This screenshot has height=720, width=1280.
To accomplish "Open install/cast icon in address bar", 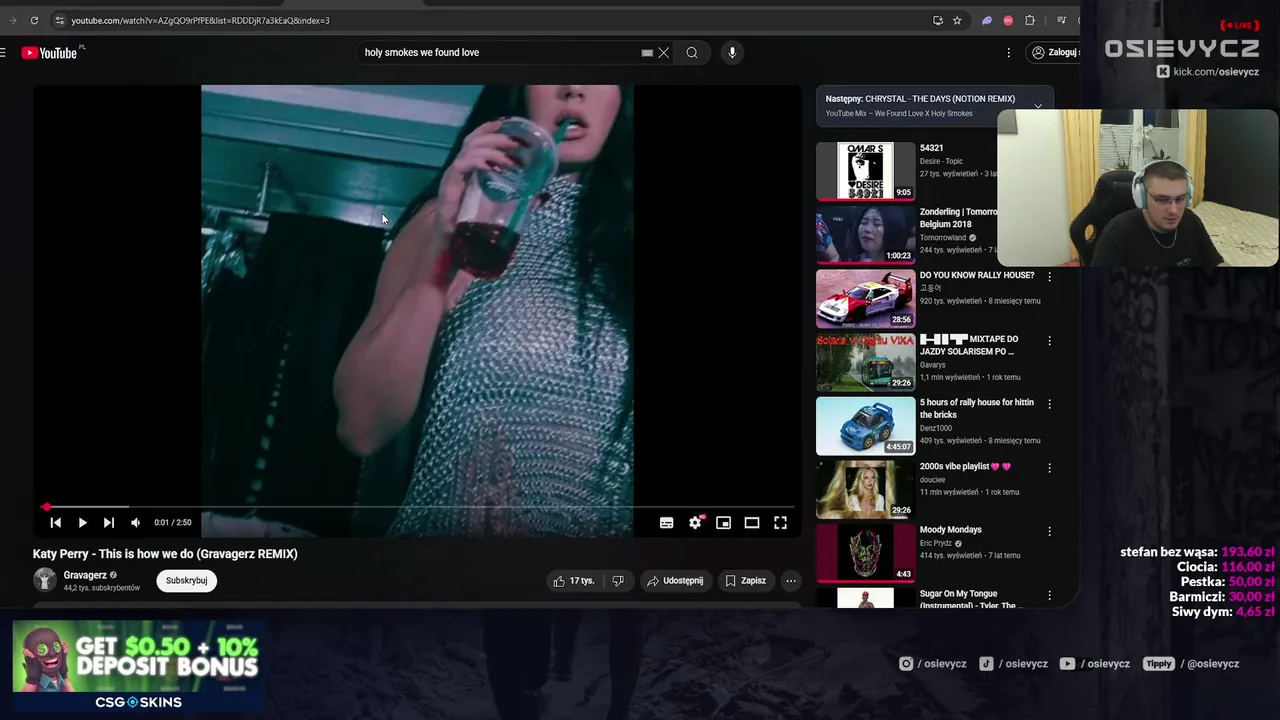I will pos(937,20).
